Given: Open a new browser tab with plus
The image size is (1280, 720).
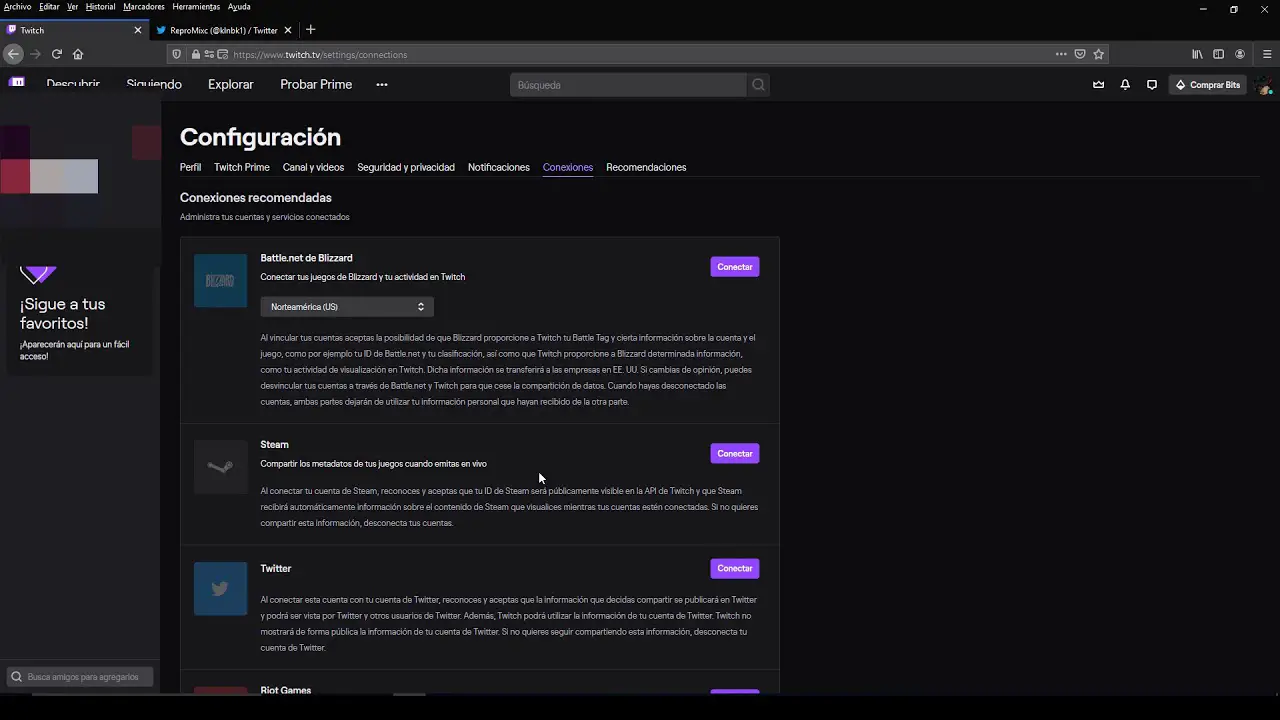Looking at the screenshot, I should 310,30.
